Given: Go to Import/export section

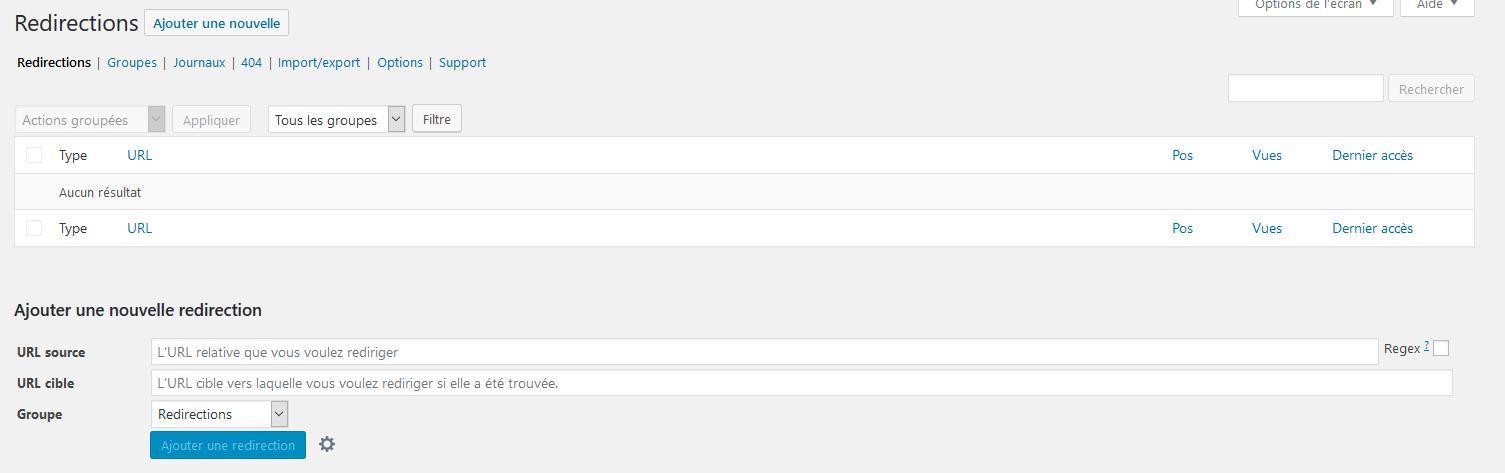Looking at the screenshot, I should pos(319,62).
